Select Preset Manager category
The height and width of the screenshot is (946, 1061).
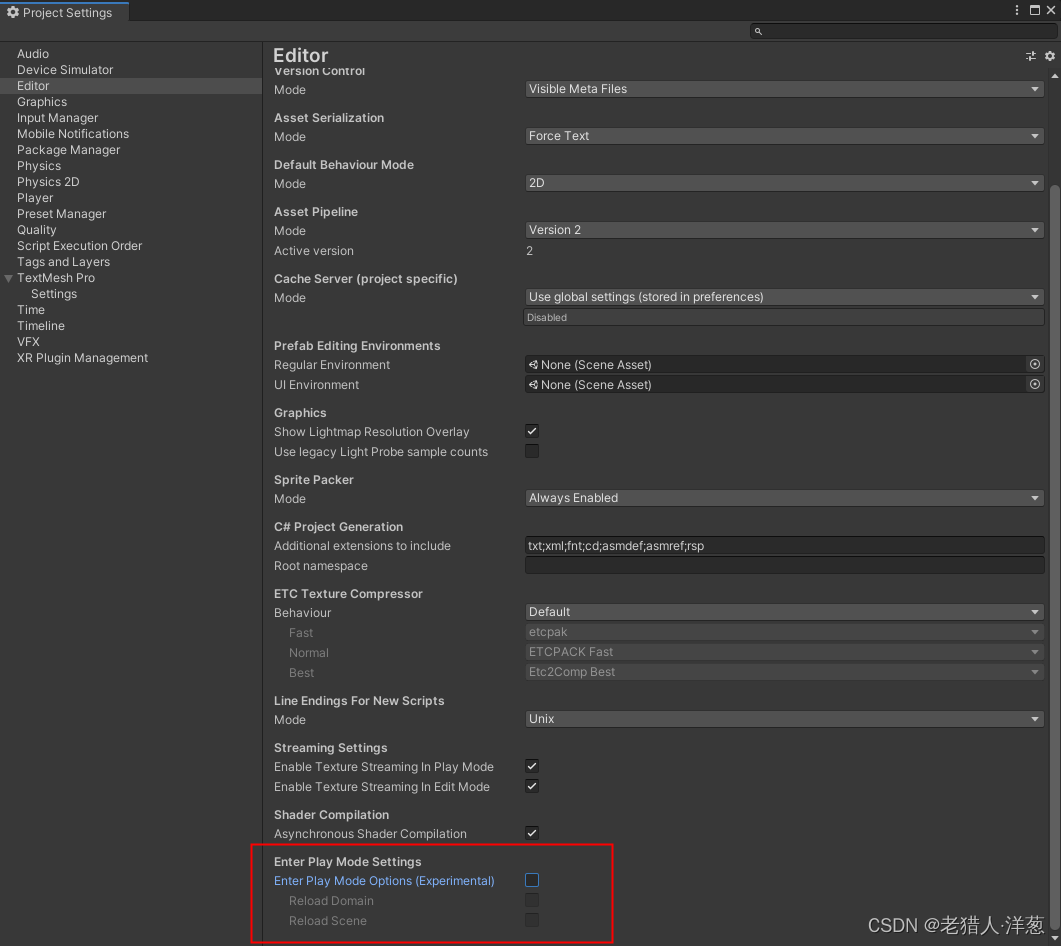pyautogui.click(x=62, y=214)
